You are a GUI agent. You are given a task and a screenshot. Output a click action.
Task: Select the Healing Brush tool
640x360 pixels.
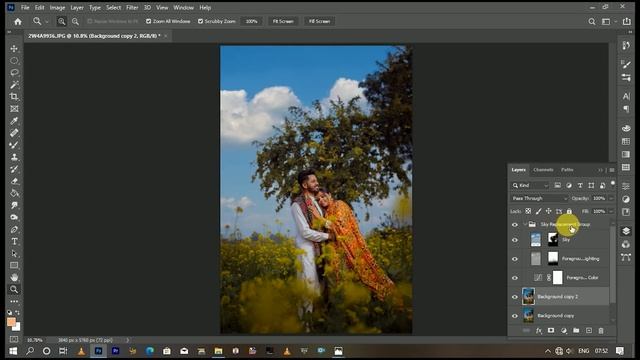tap(14, 133)
